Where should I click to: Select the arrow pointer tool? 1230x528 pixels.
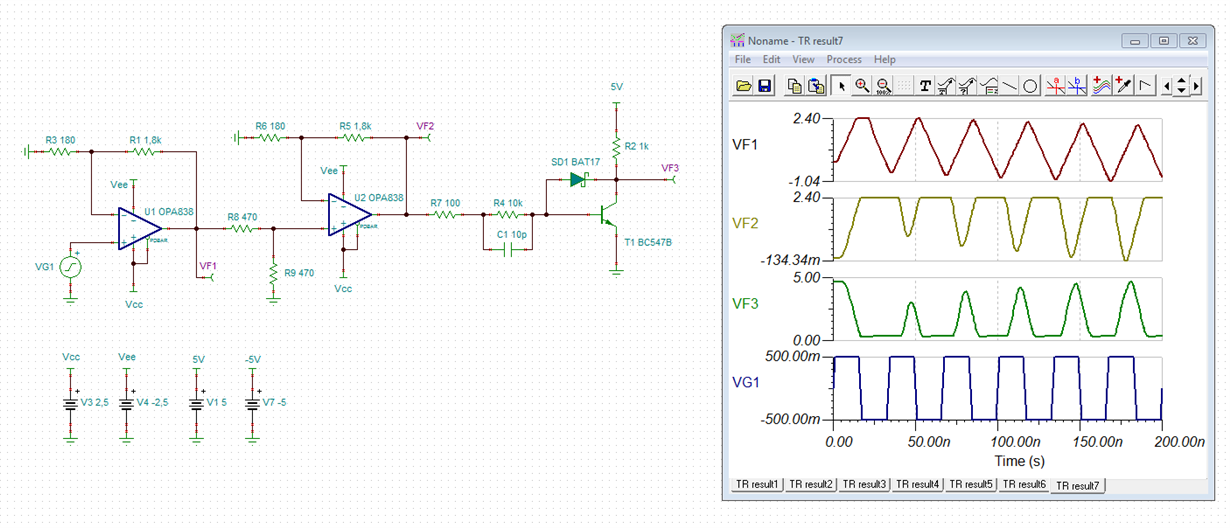pyautogui.click(x=842, y=86)
